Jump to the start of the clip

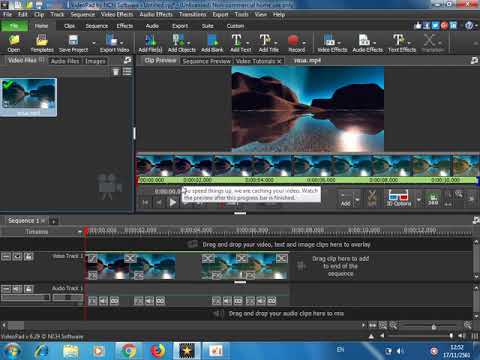click(x=146, y=202)
